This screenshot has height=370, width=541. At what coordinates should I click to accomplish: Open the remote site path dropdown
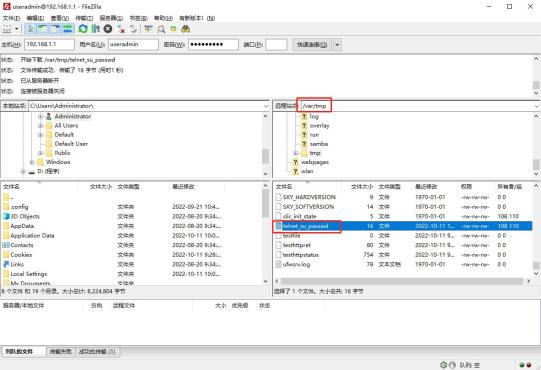click(537, 106)
